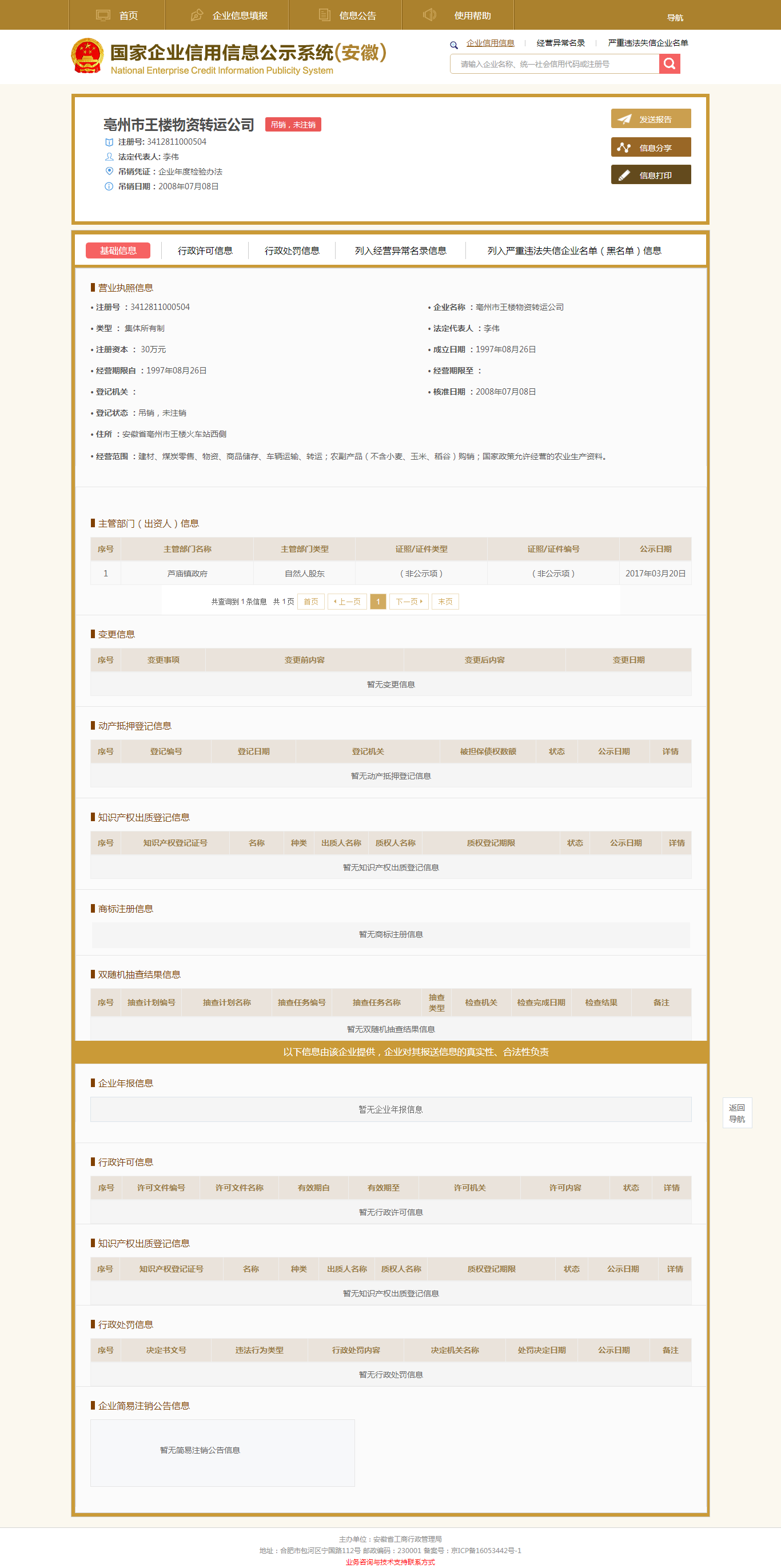Click the red search magnifier button
Image resolution: width=781 pixels, height=1568 pixels.
point(669,64)
